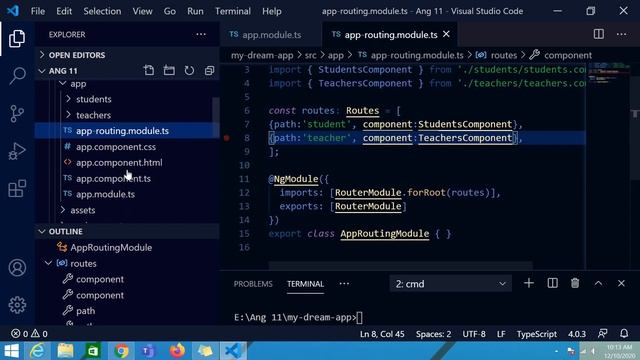Open the Run and Debug view
Viewport: 640px width, 360px height.
pyautogui.click(x=17, y=151)
